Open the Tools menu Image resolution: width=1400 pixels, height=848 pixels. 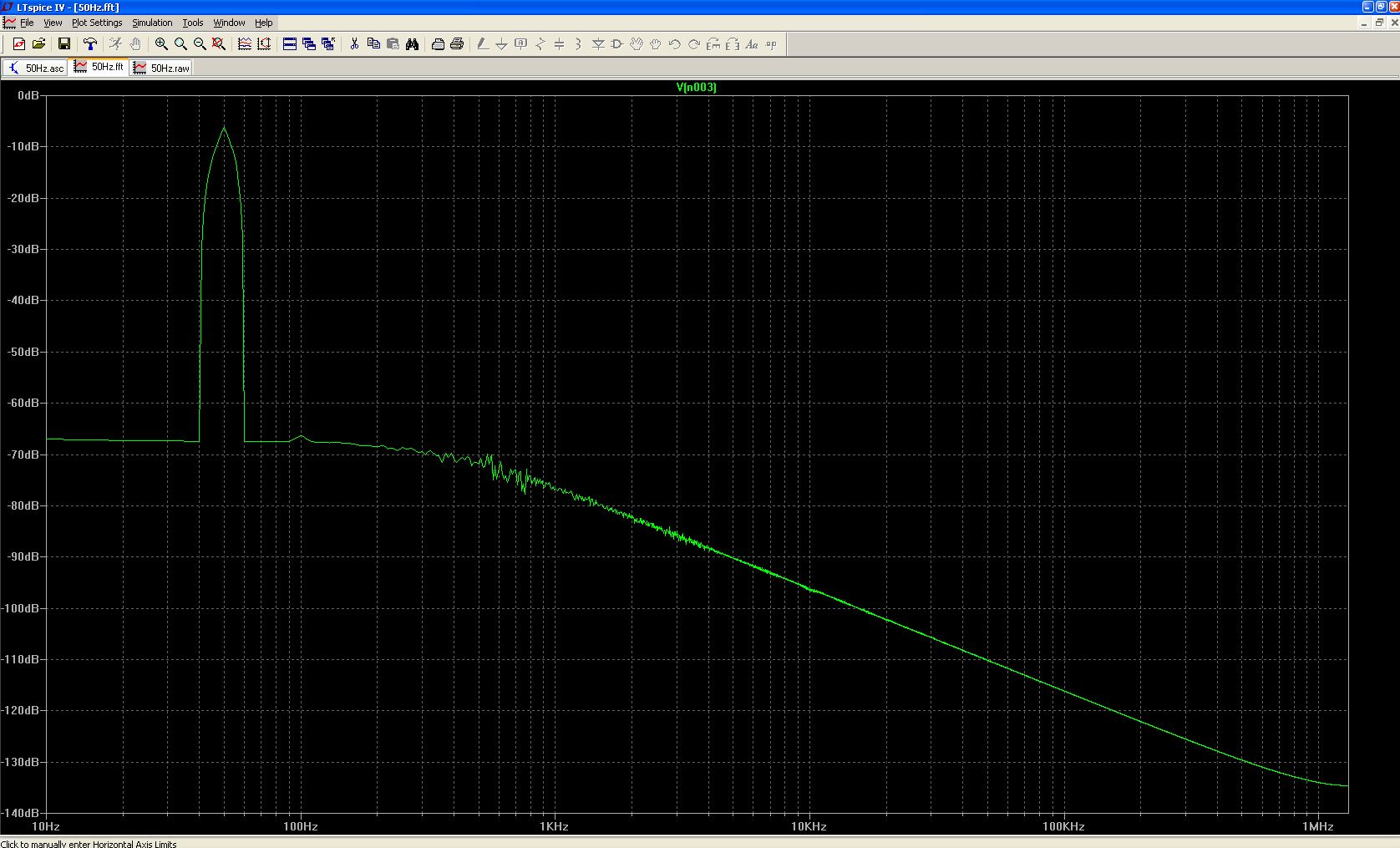pyautogui.click(x=193, y=23)
